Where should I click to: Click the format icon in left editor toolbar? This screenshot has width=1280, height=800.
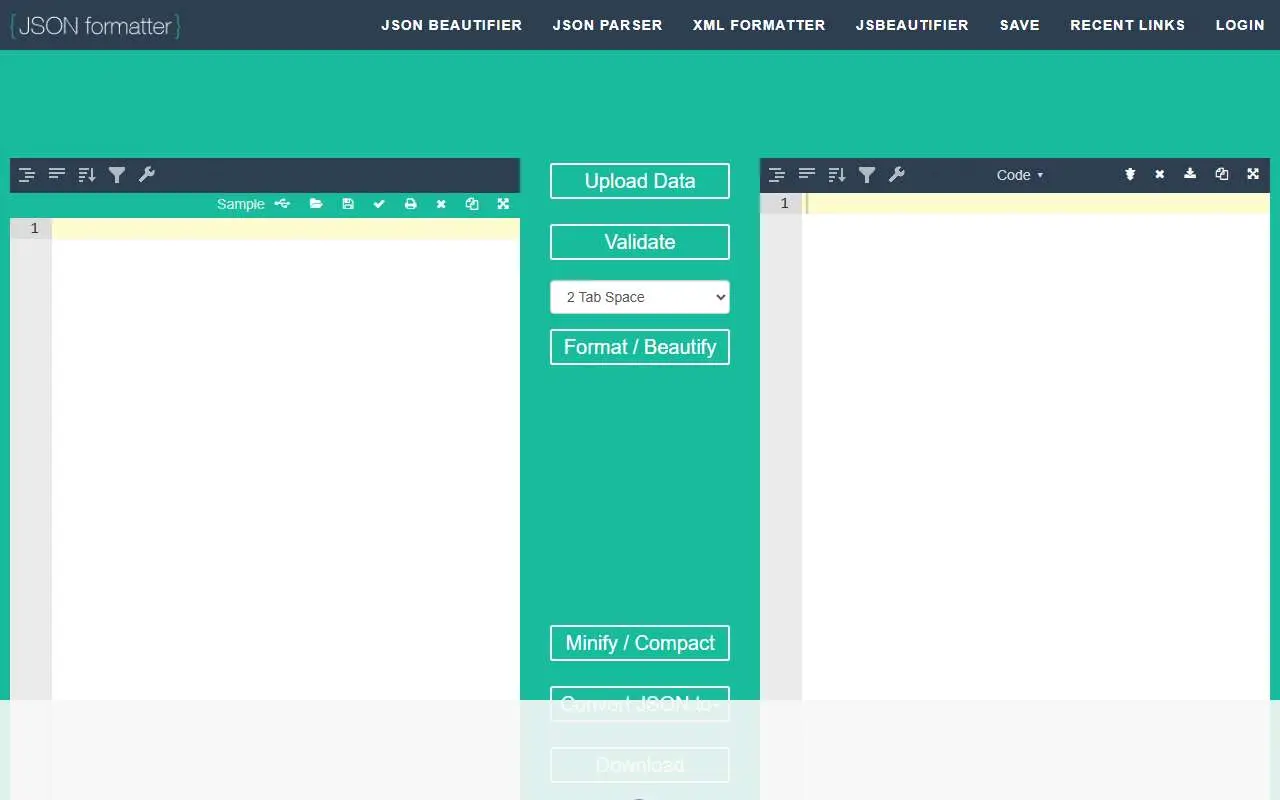[27, 175]
